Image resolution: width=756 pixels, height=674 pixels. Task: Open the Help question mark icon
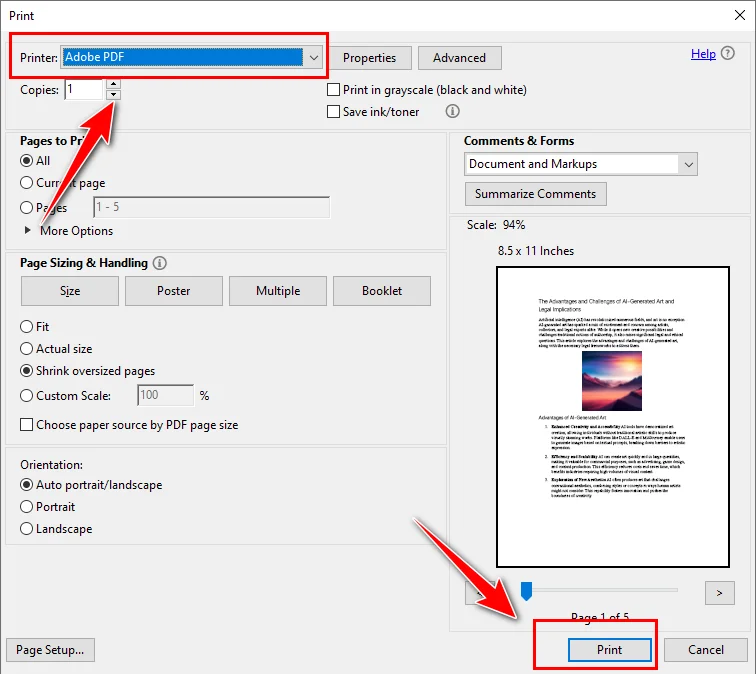point(728,53)
